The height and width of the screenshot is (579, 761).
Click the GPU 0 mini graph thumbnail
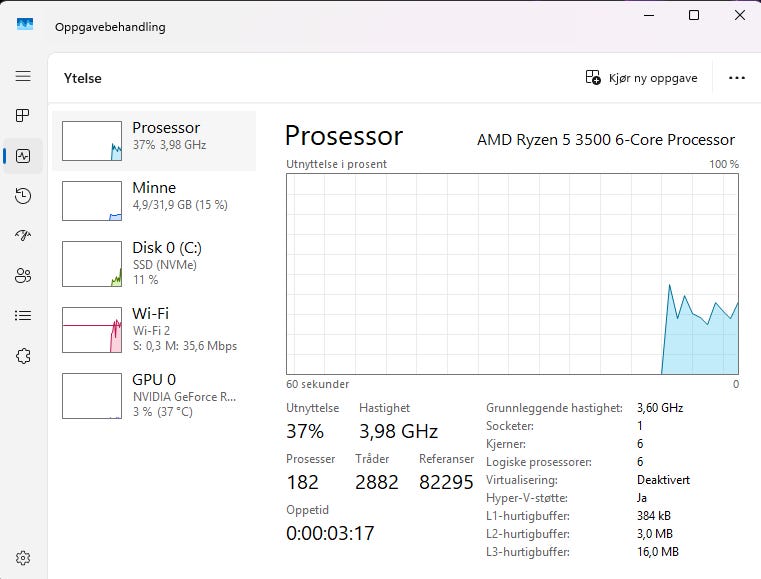click(x=92, y=396)
